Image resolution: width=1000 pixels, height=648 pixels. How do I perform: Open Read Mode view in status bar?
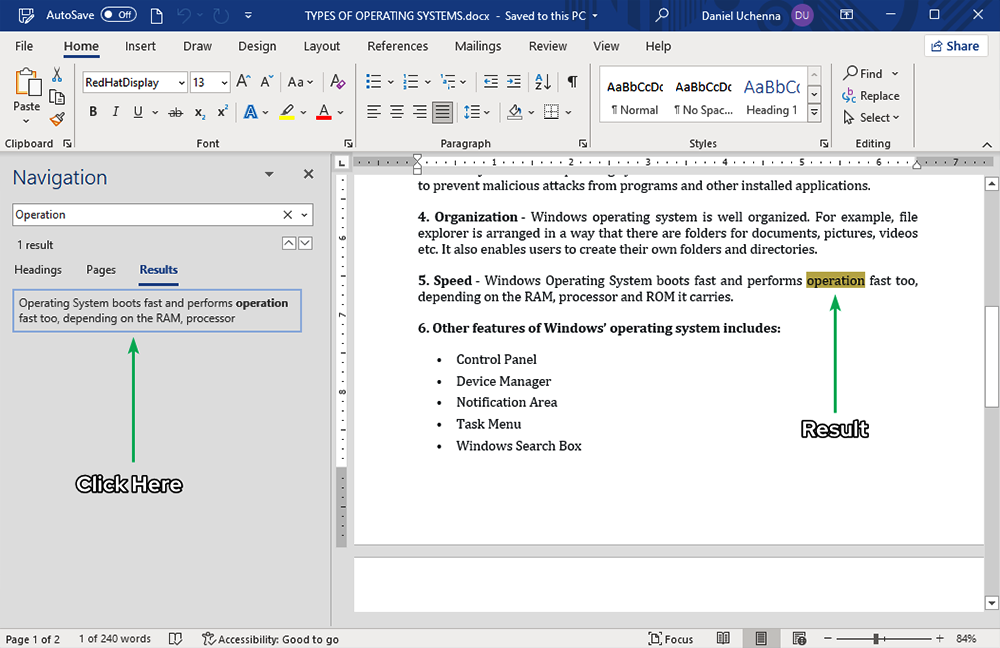click(x=723, y=639)
